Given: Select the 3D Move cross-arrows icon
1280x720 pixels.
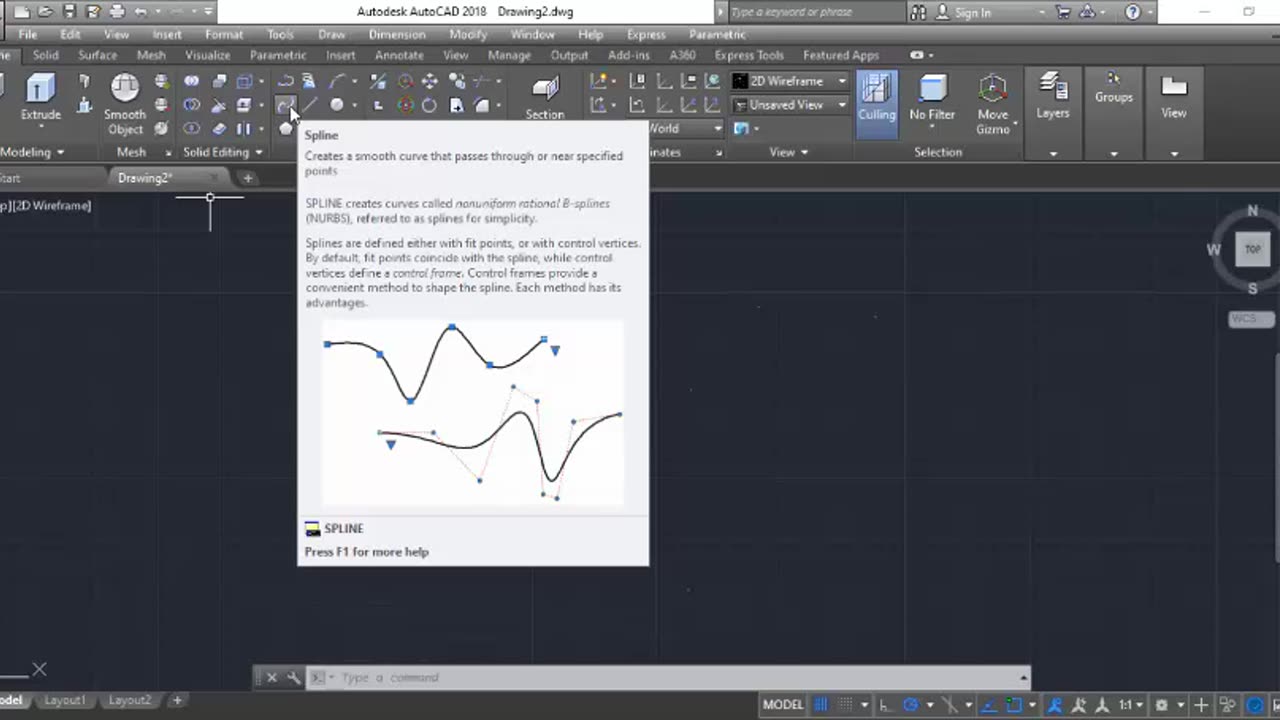Looking at the screenshot, I should click(430, 81).
